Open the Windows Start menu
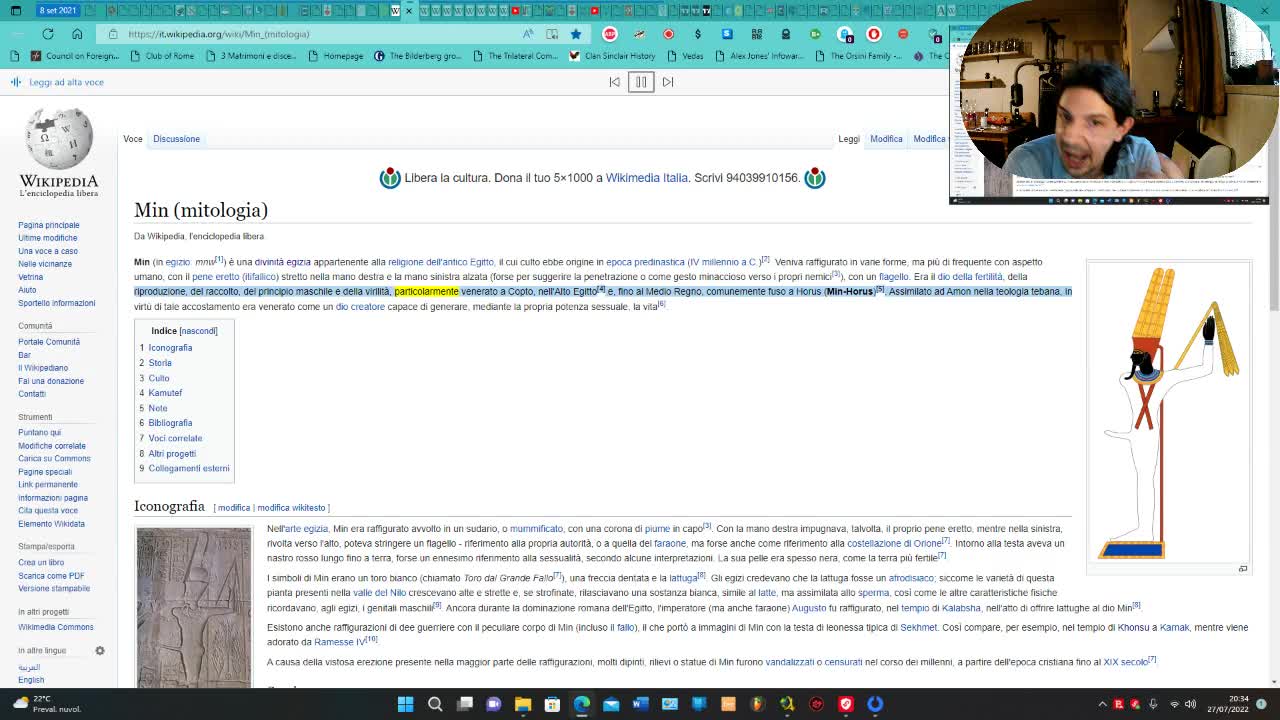The width and height of the screenshot is (1280, 720). click(x=405, y=704)
